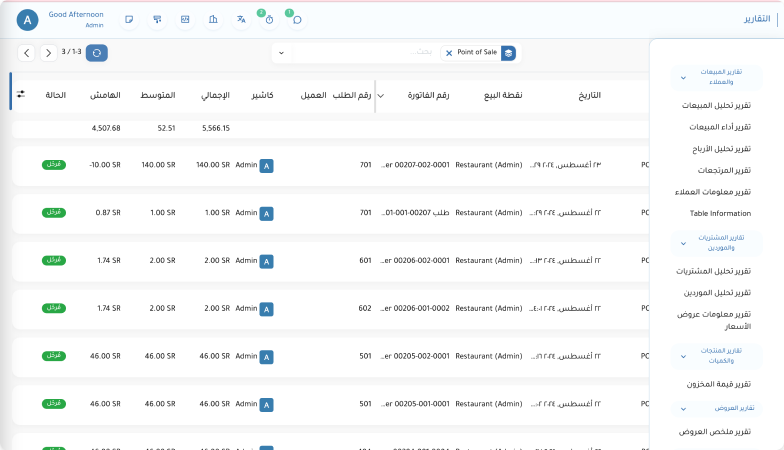Click the search input field
The image size is (784, 450).
point(370,53)
